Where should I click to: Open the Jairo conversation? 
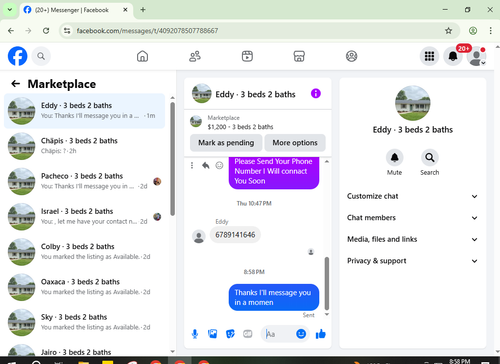click(84, 349)
